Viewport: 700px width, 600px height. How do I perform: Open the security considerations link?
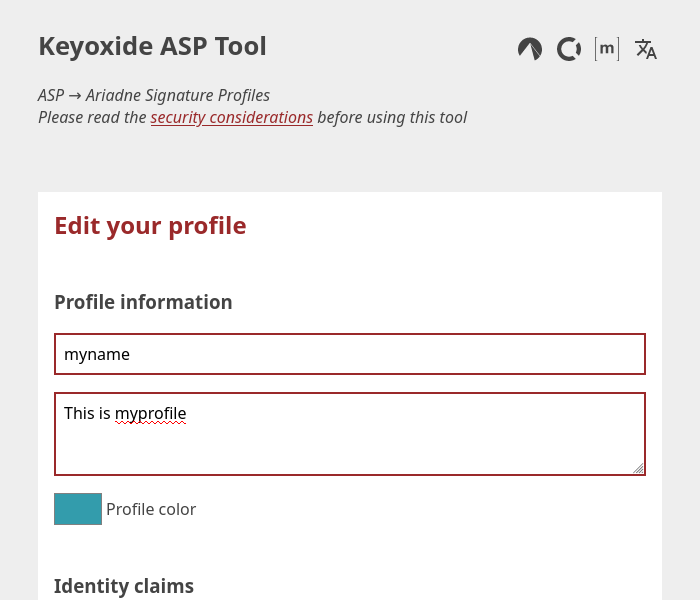tap(232, 118)
